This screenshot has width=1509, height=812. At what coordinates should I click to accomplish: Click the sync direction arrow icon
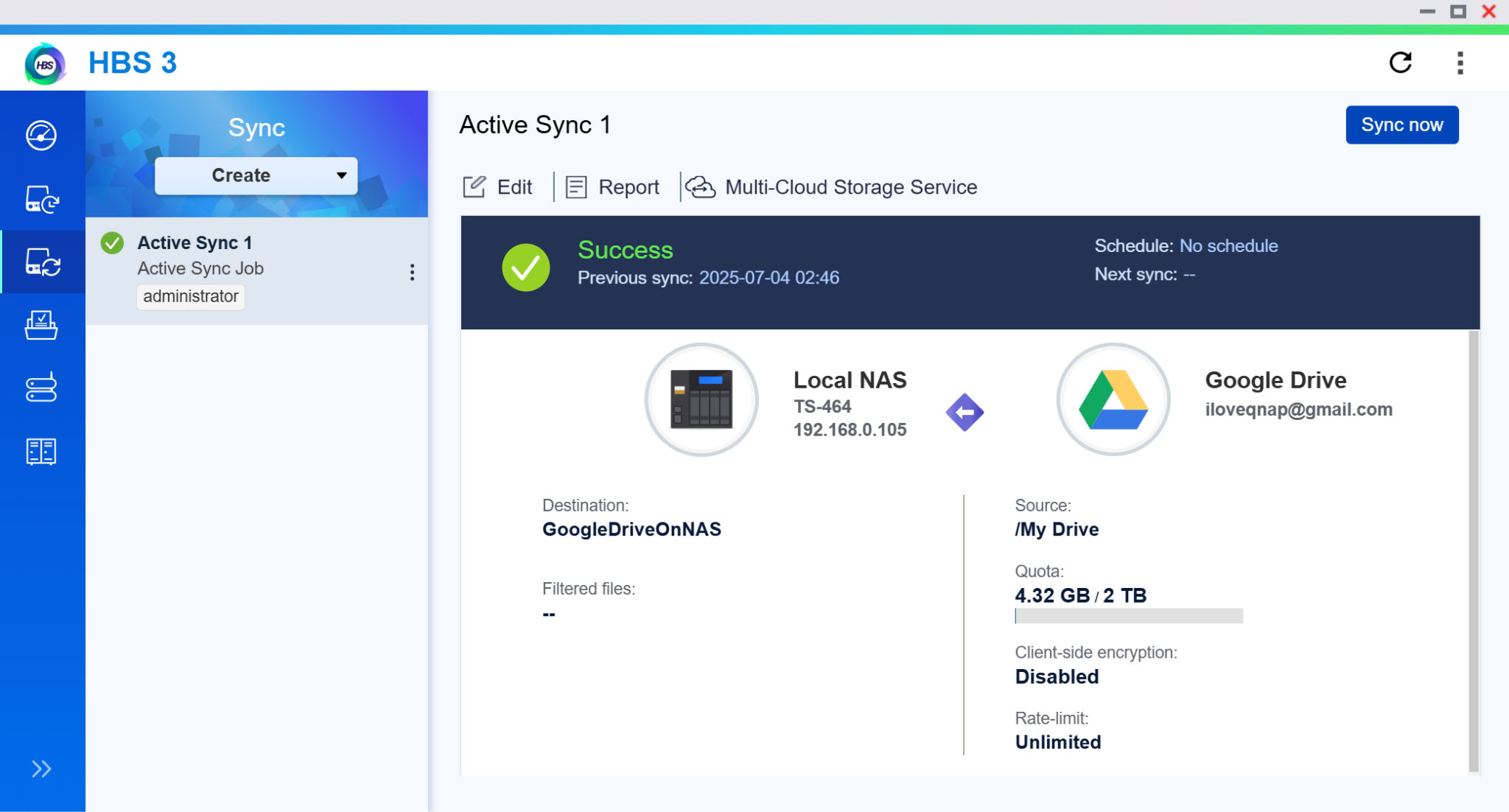pos(964,412)
